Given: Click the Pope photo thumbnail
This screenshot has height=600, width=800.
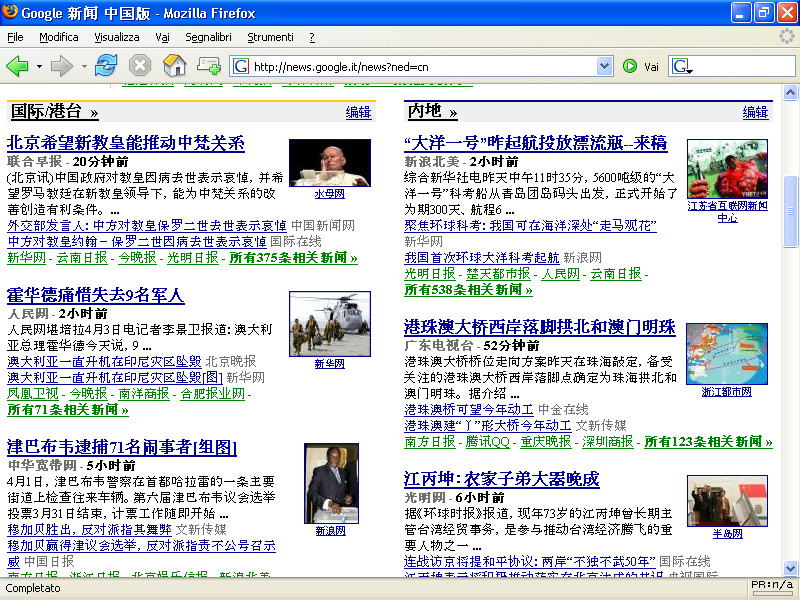Looking at the screenshot, I should click(330, 163).
